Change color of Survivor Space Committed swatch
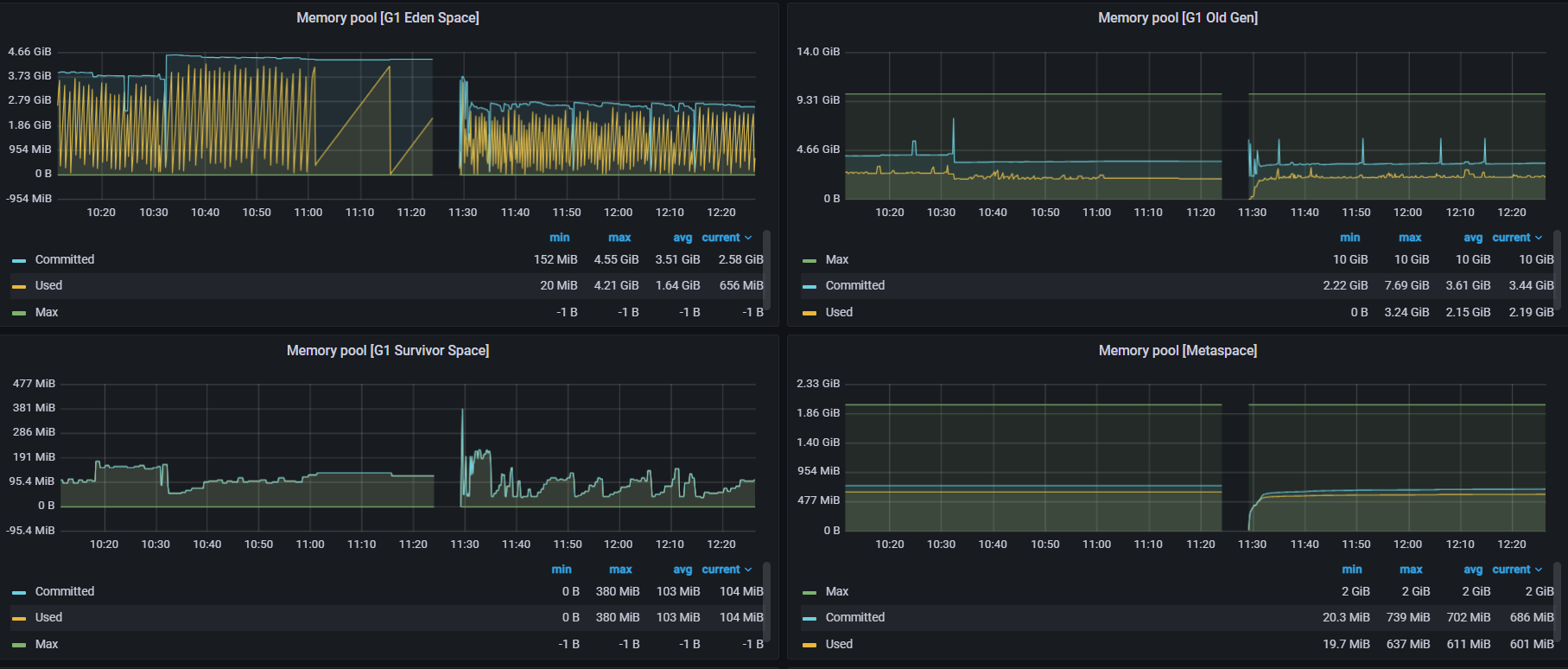Screen dimensions: 1568x669 click(19, 592)
